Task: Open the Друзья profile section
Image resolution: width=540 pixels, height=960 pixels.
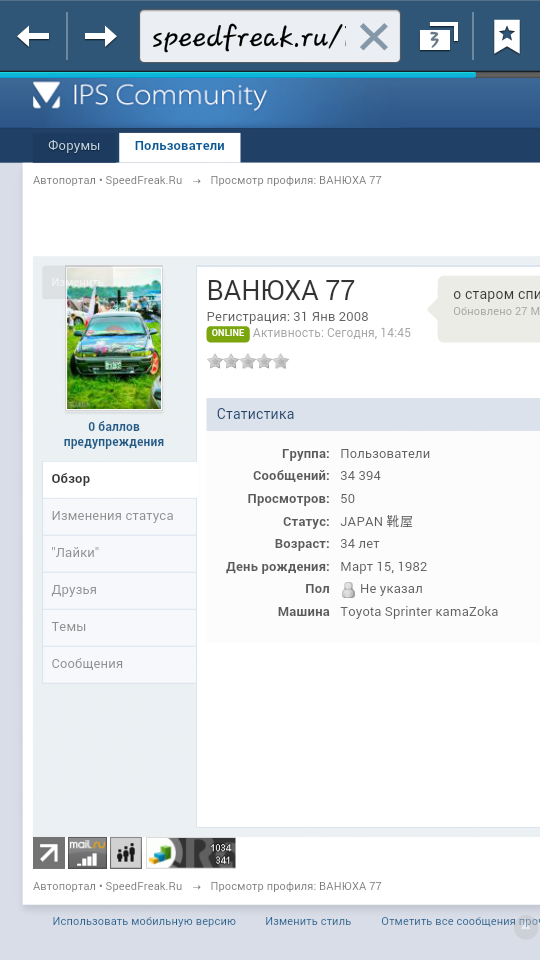Action: coord(119,590)
